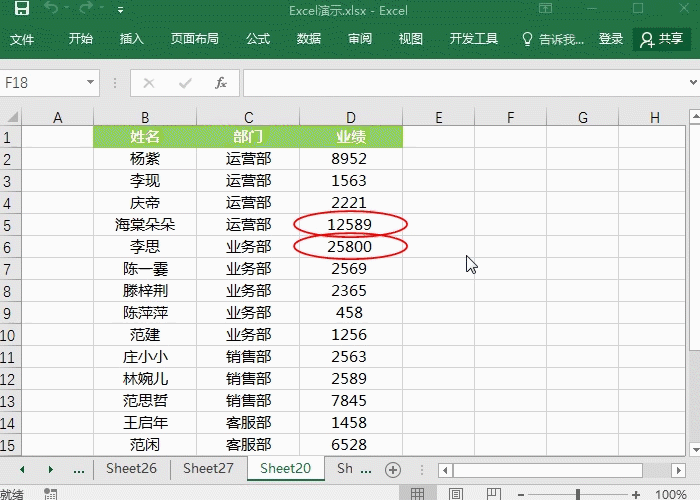Screen dimensions: 700x500
Task: Click the Save icon in quick access toolbar
Action: coord(21,10)
